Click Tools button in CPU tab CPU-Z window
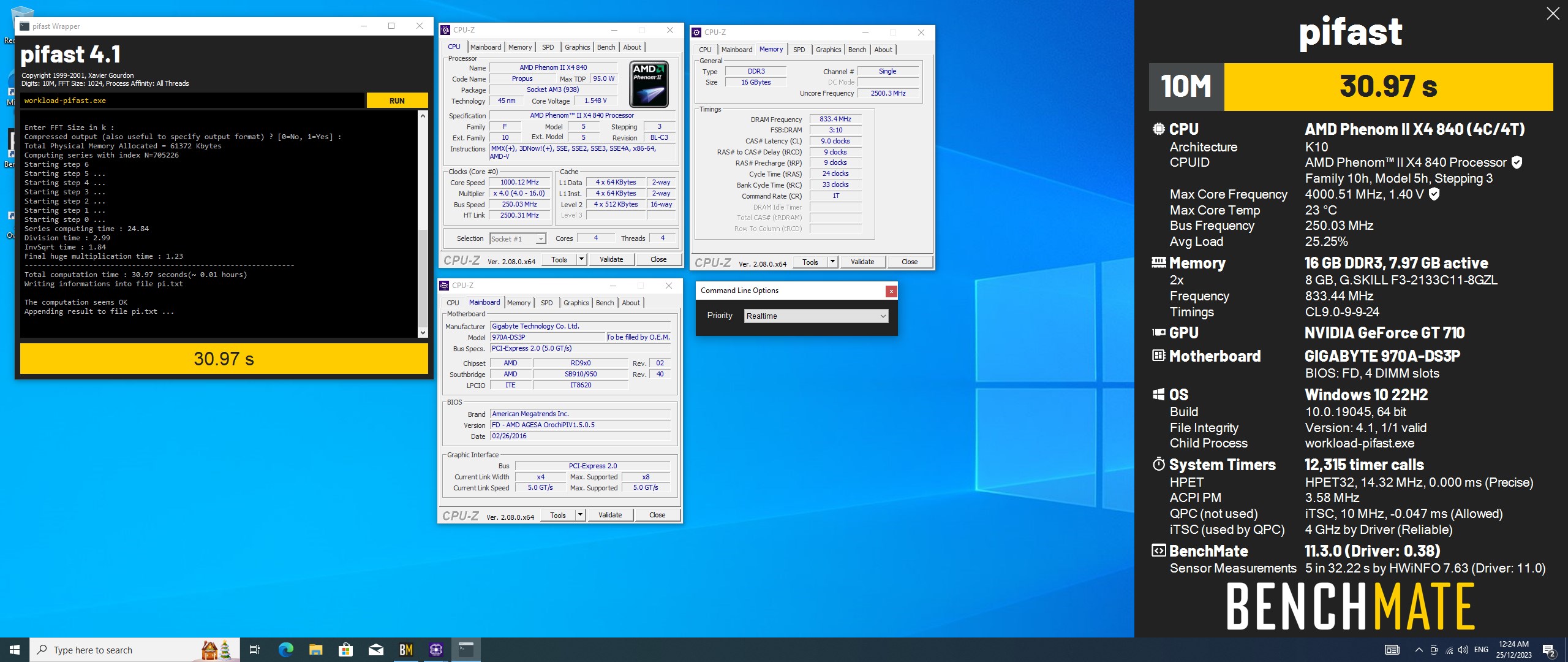This screenshot has height=662, width=1568. [559, 259]
